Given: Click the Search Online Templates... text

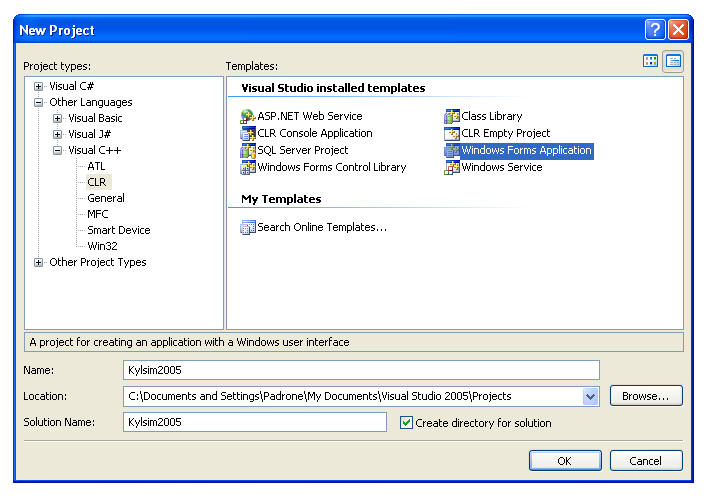Looking at the screenshot, I should click(x=322, y=227).
